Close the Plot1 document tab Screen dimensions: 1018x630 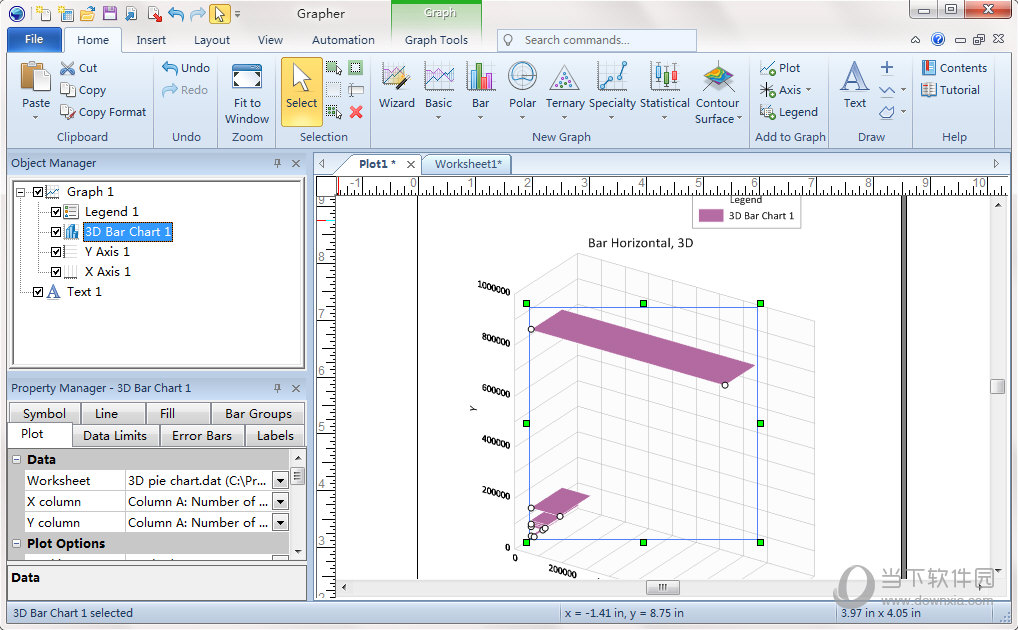[410, 164]
